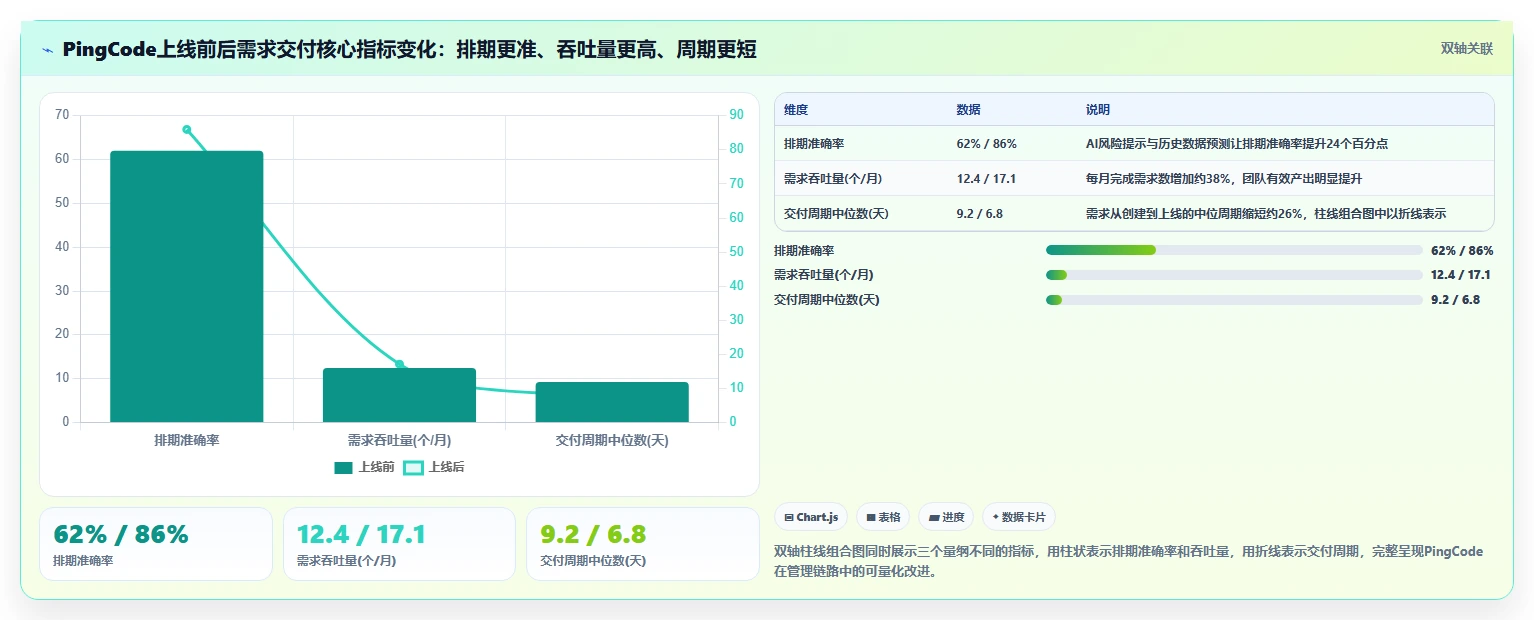The image size is (1534, 620).
Task: Click the 12.4 / 17.1 value beside progress bar
Action: pyautogui.click(x=1461, y=275)
